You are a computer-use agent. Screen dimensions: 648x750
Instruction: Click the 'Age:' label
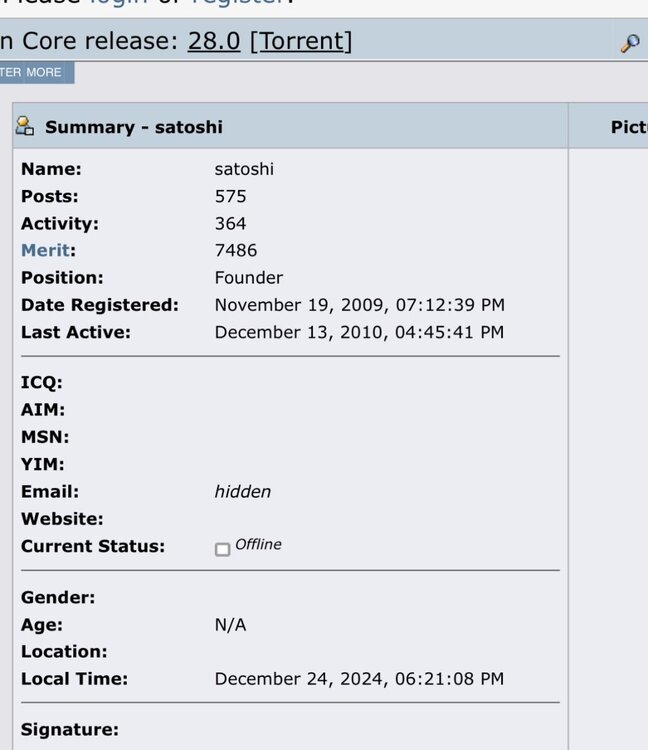point(42,625)
